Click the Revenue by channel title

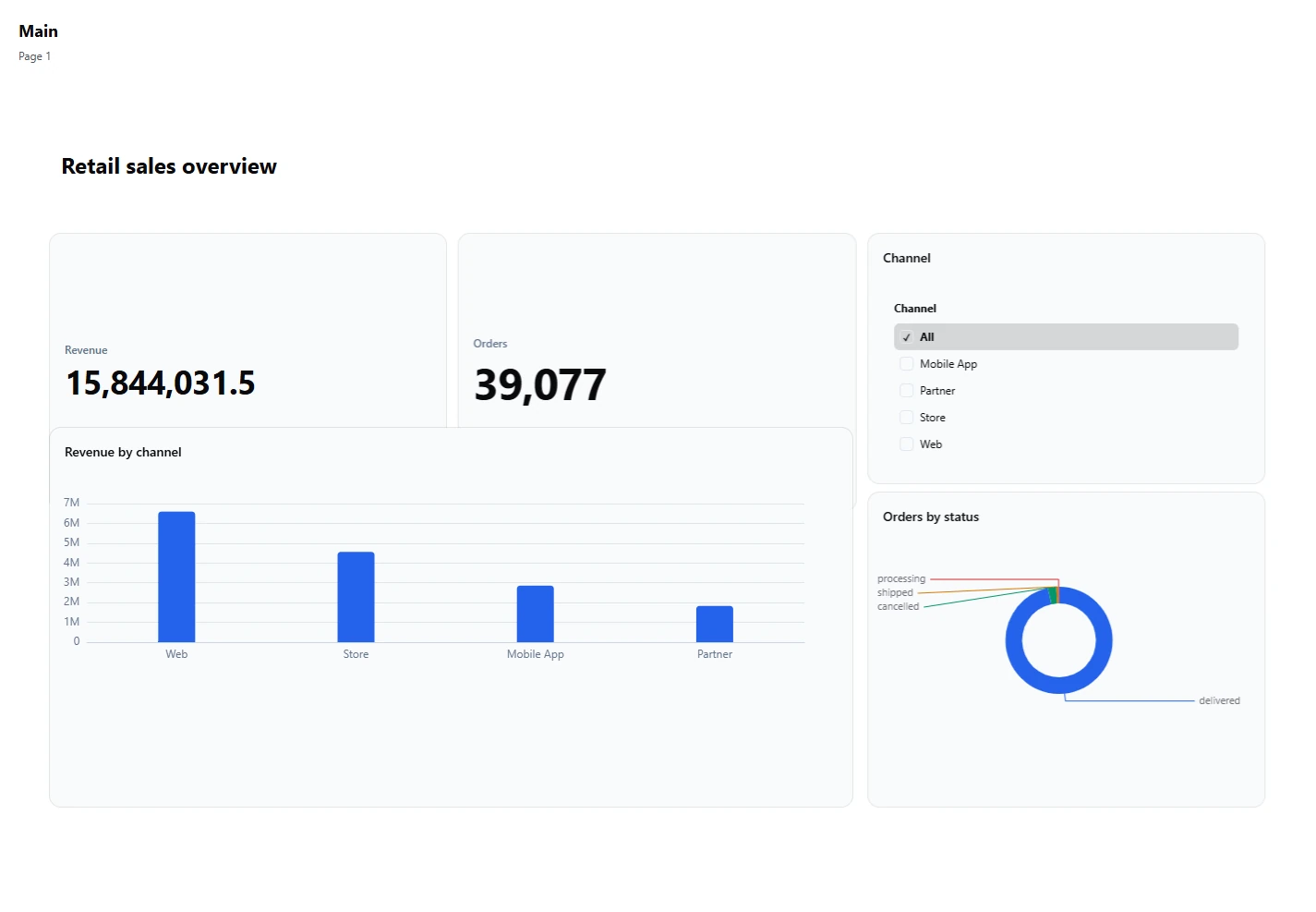point(123,452)
